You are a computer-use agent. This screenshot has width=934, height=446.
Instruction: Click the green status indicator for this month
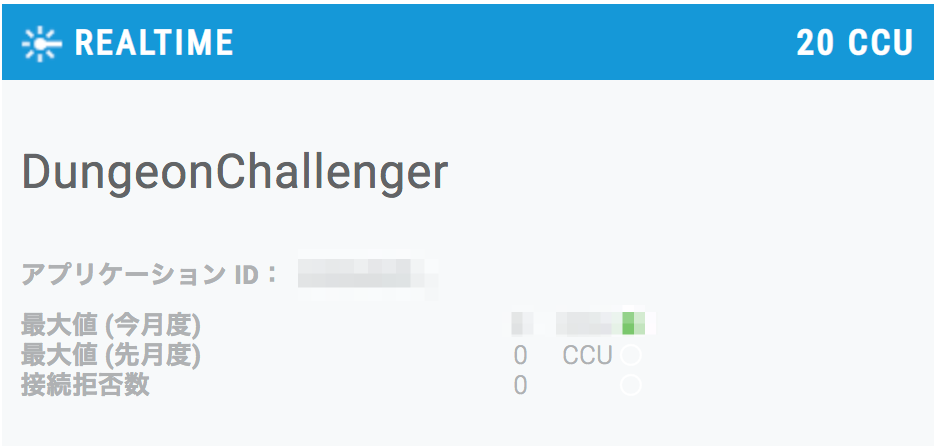[x=633, y=323]
